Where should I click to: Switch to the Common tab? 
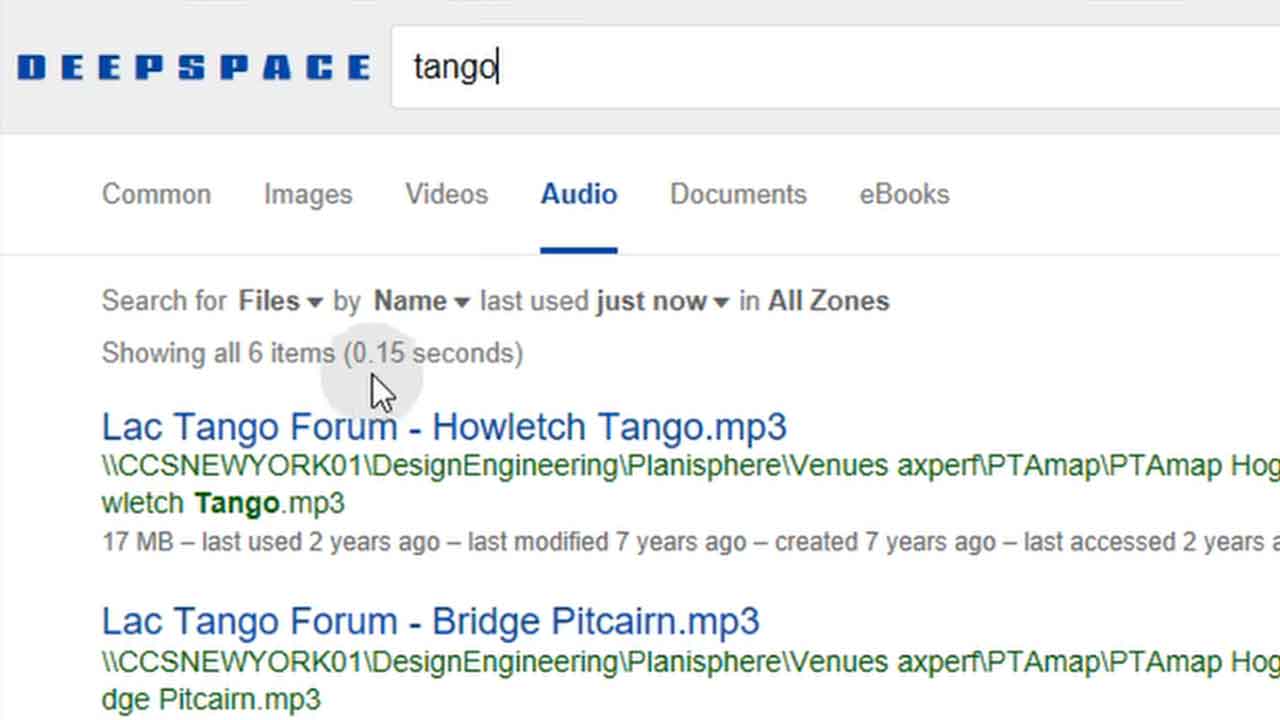point(156,194)
